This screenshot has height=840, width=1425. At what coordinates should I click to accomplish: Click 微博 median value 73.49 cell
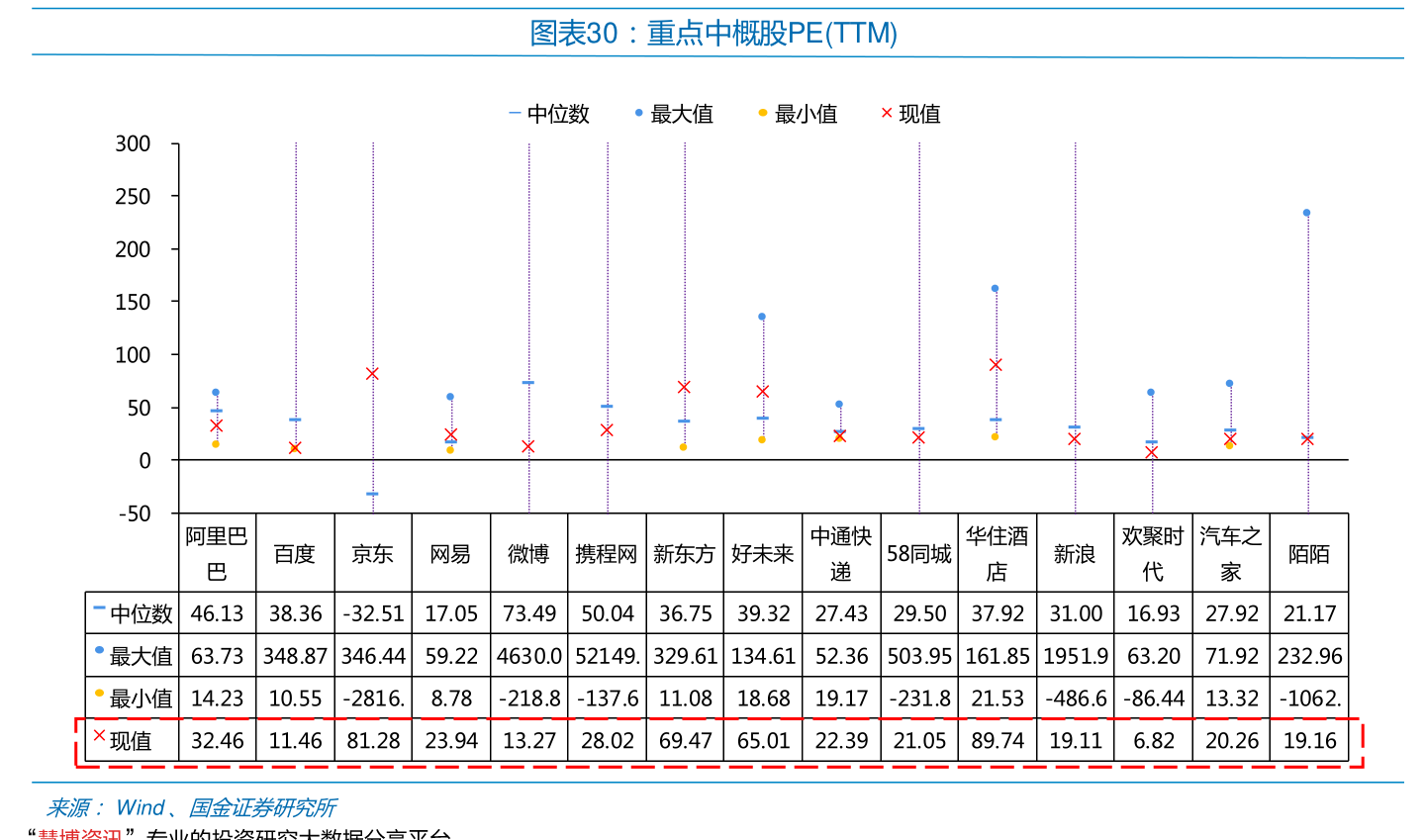pyautogui.click(x=529, y=613)
